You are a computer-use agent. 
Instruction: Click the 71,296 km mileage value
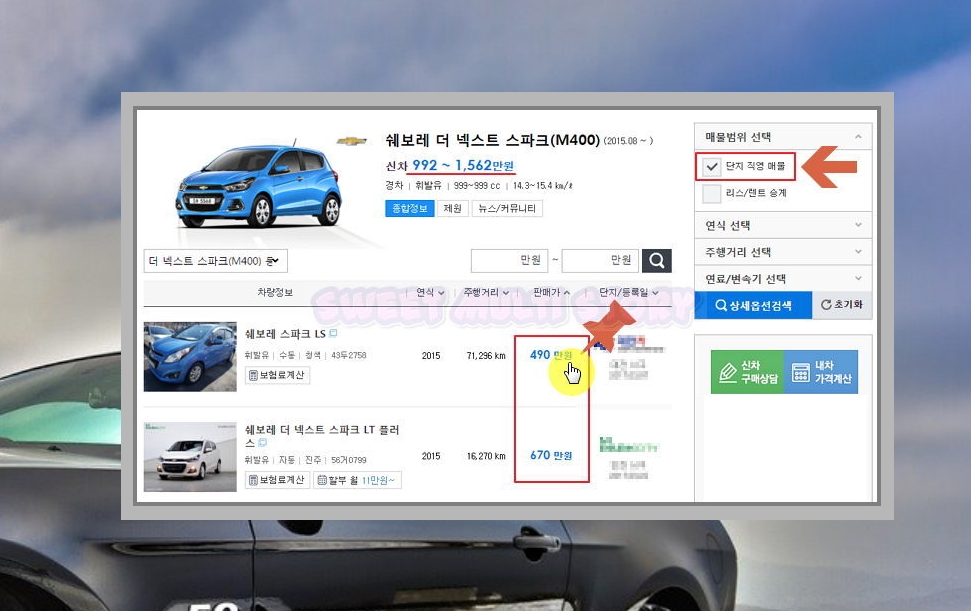click(486, 355)
